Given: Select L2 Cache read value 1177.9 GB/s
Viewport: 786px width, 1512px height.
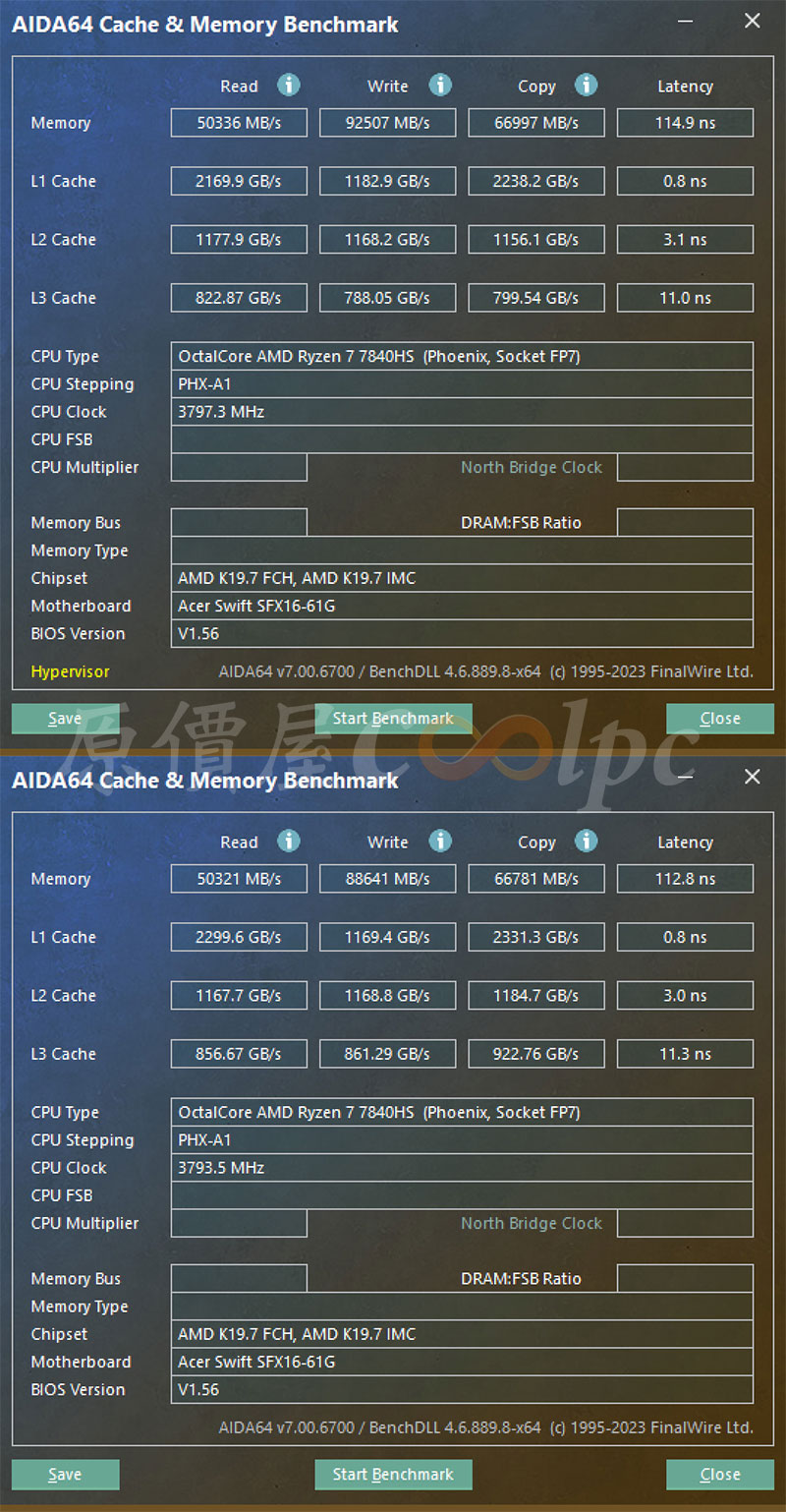Looking at the screenshot, I should point(239,239).
